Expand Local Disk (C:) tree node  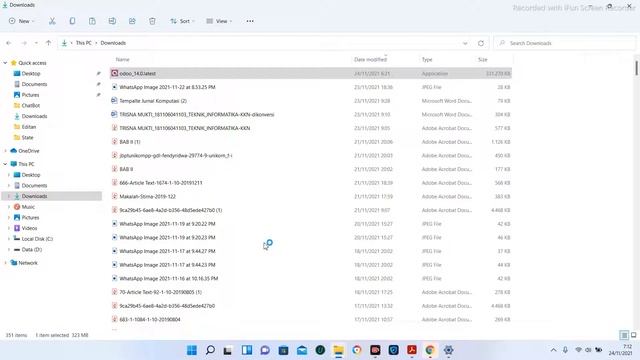click(x=9, y=239)
